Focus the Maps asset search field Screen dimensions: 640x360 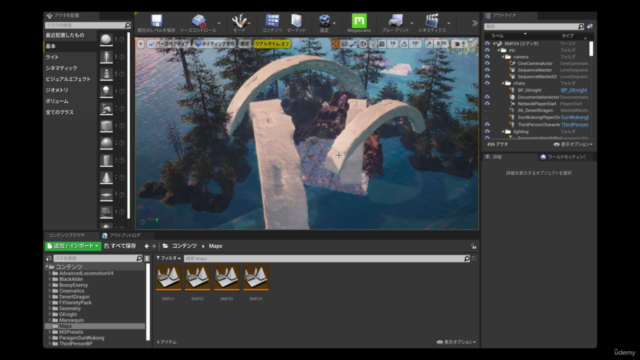tap(327, 259)
